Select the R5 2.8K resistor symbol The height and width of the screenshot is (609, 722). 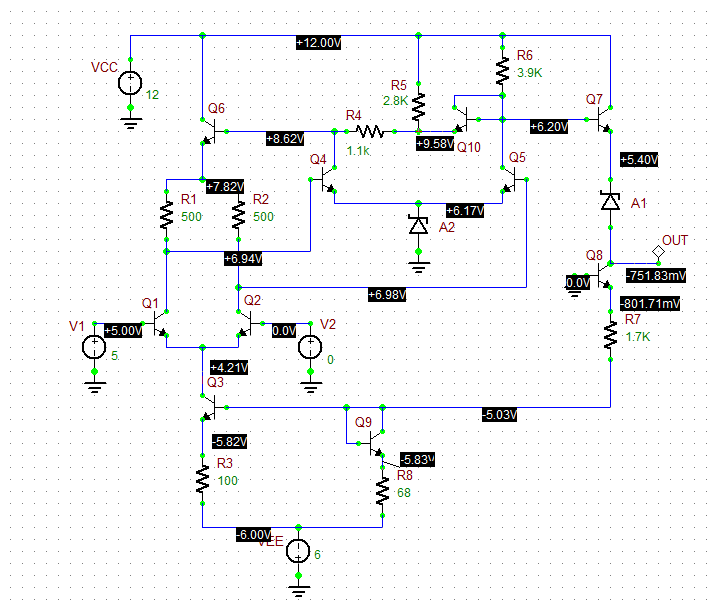point(418,107)
